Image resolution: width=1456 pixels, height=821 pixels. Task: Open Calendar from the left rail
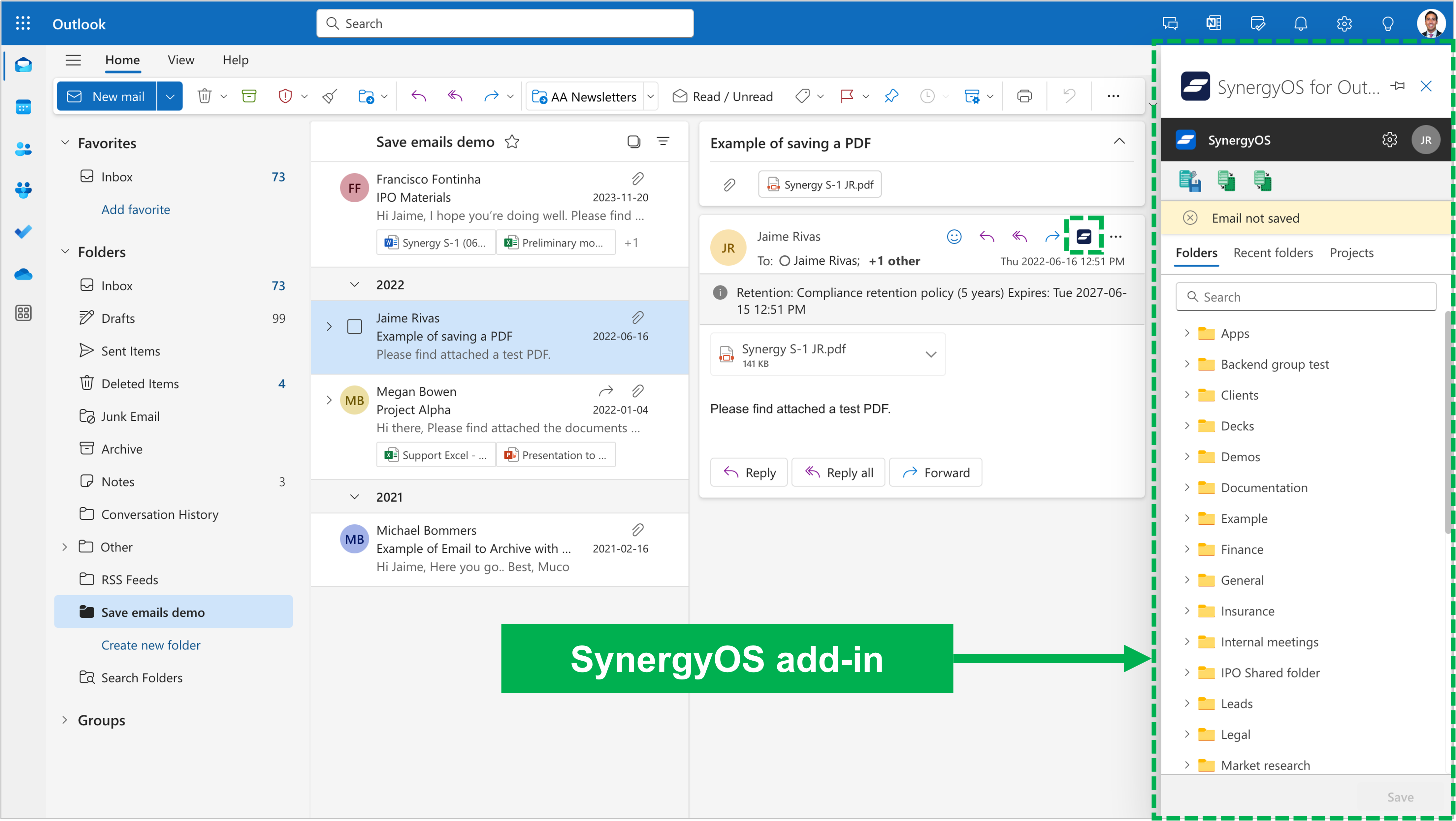click(x=23, y=107)
